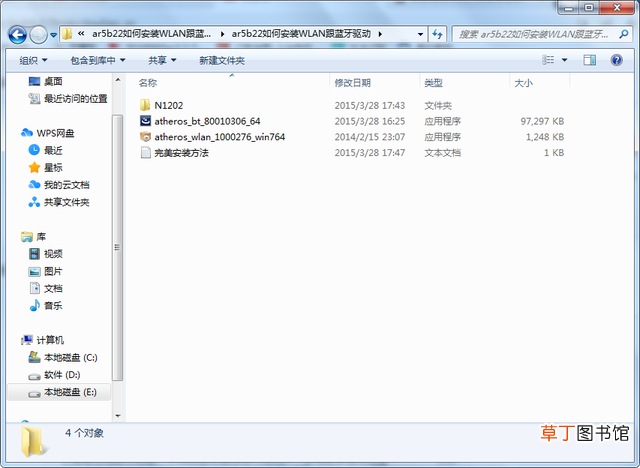640x468 pixels.
Task: Open the Help question-mark icon
Action: coord(616,60)
